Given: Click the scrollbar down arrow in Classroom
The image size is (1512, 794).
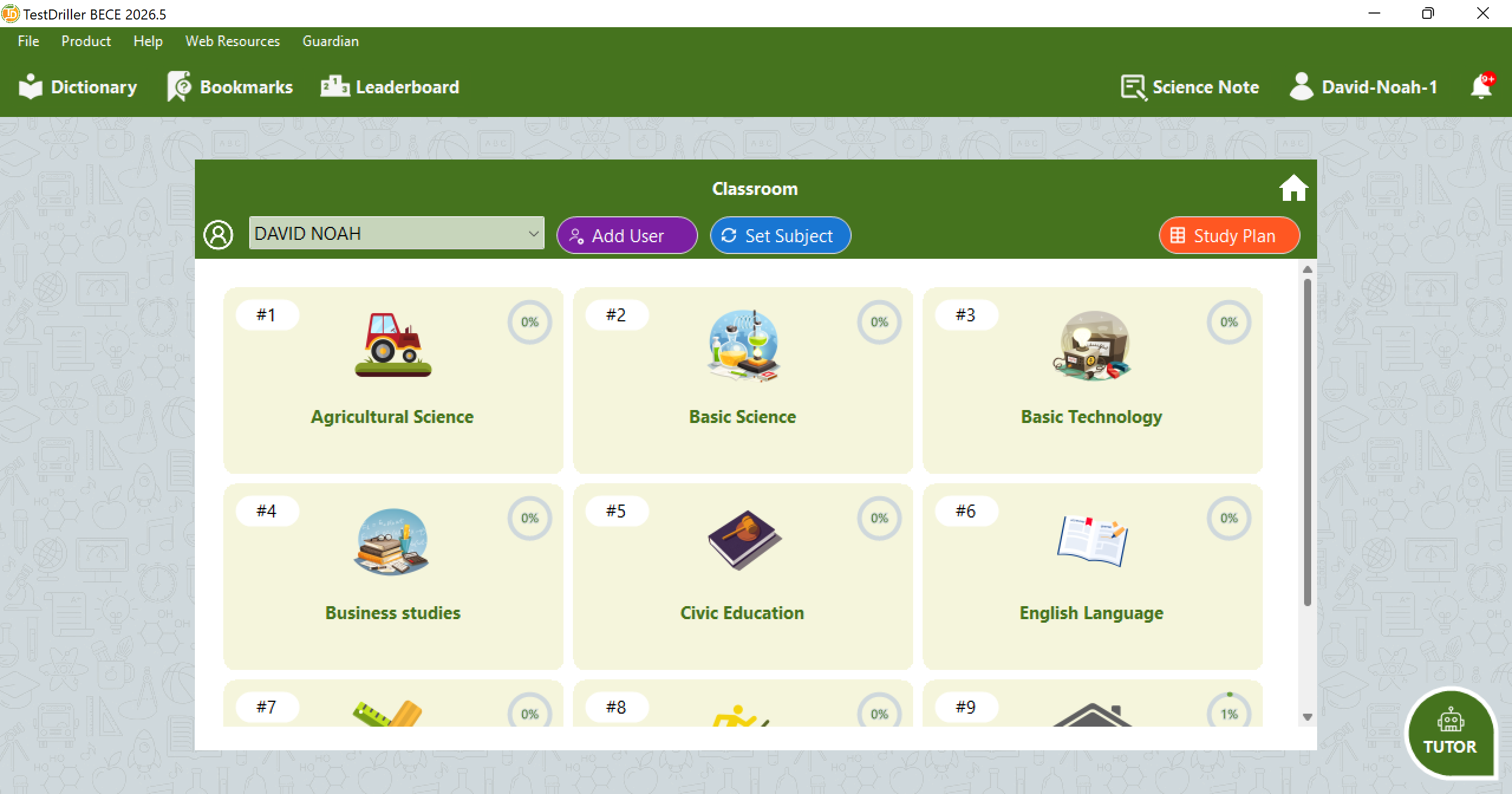Looking at the screenshot, I should [x=1307, y=717].
